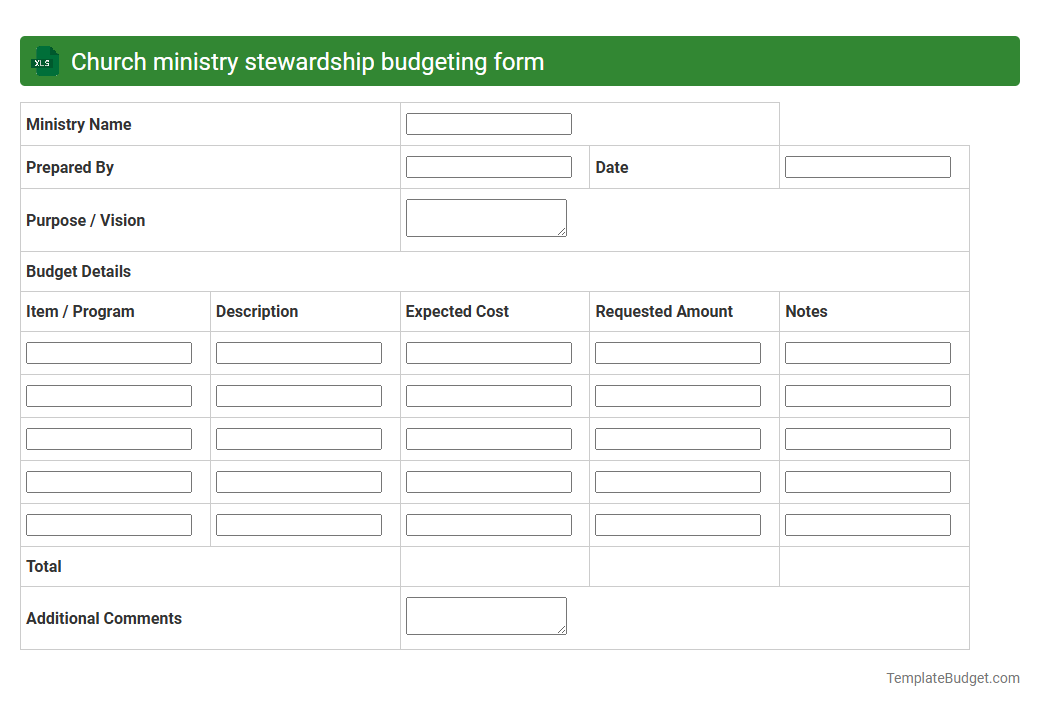Click the green XLS file icon
Image resolution: width=1040 pixels, height=707 pixels.
click(44, 61)
